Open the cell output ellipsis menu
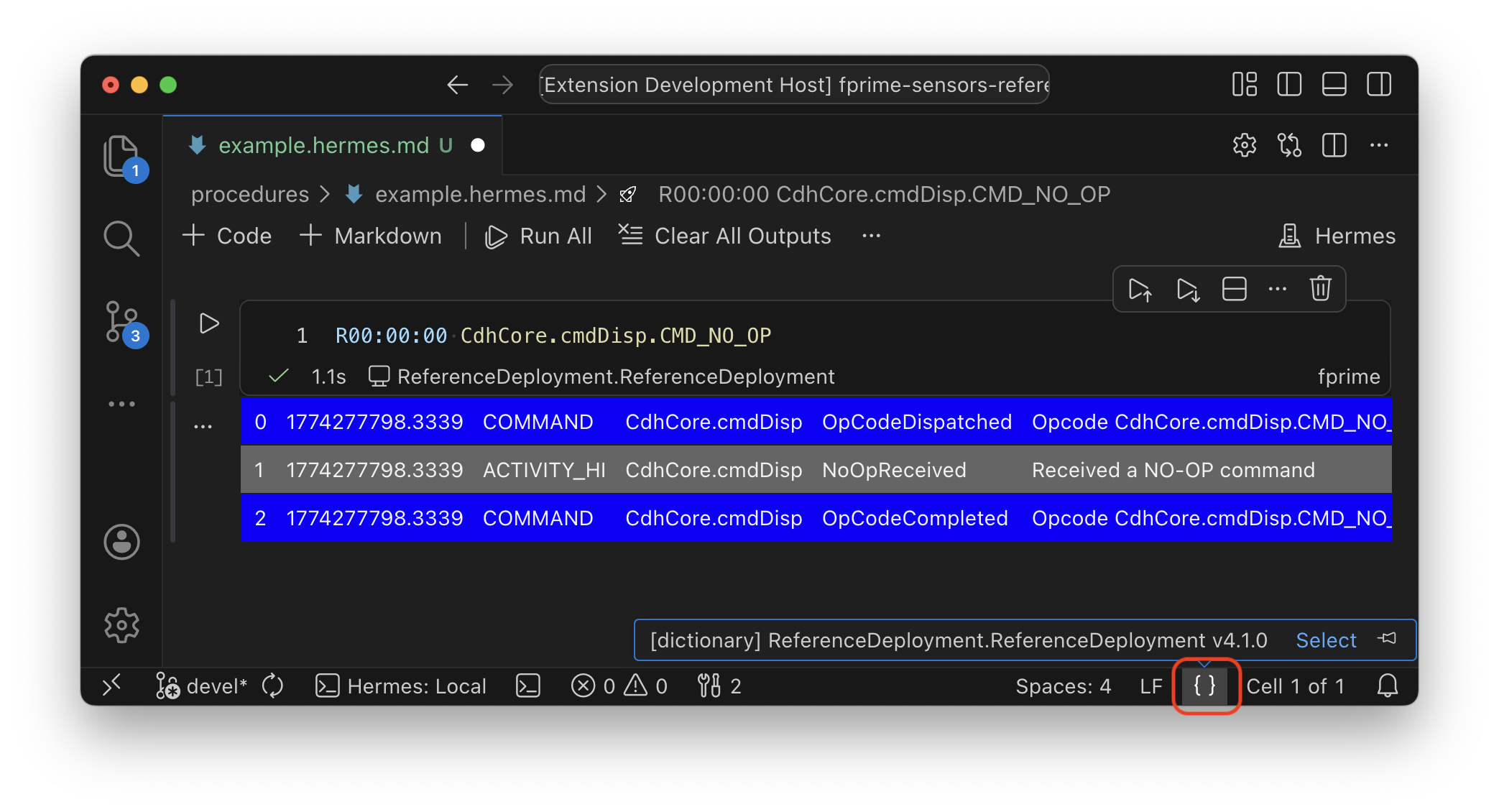The image size is (1499, 812). pyautogui.click(x=203, y=426)
